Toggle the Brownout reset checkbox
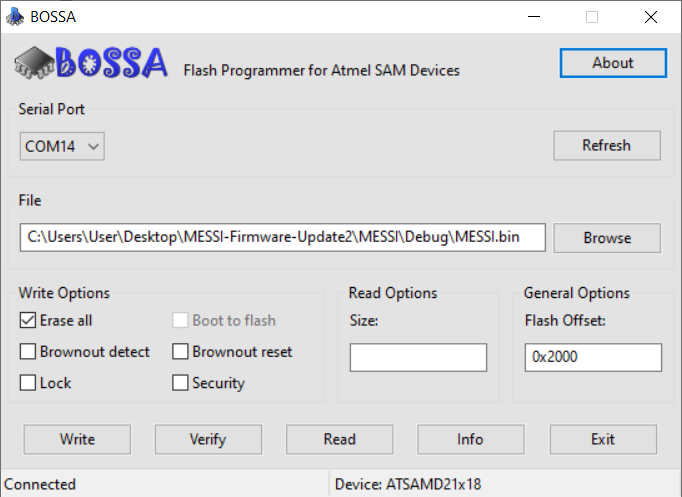 point(180,352)
